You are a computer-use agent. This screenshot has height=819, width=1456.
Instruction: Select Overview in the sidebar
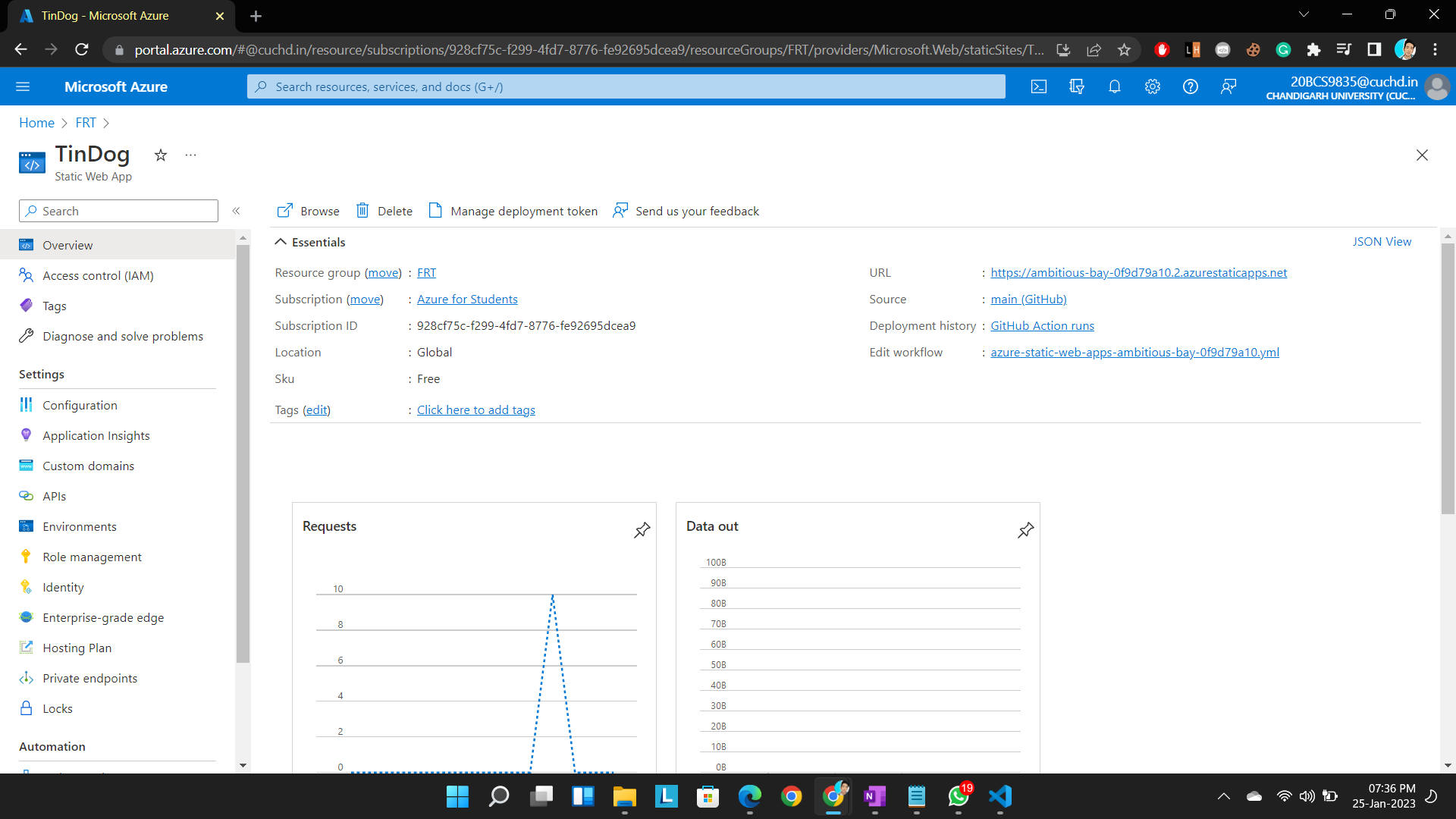coord(67,244)
